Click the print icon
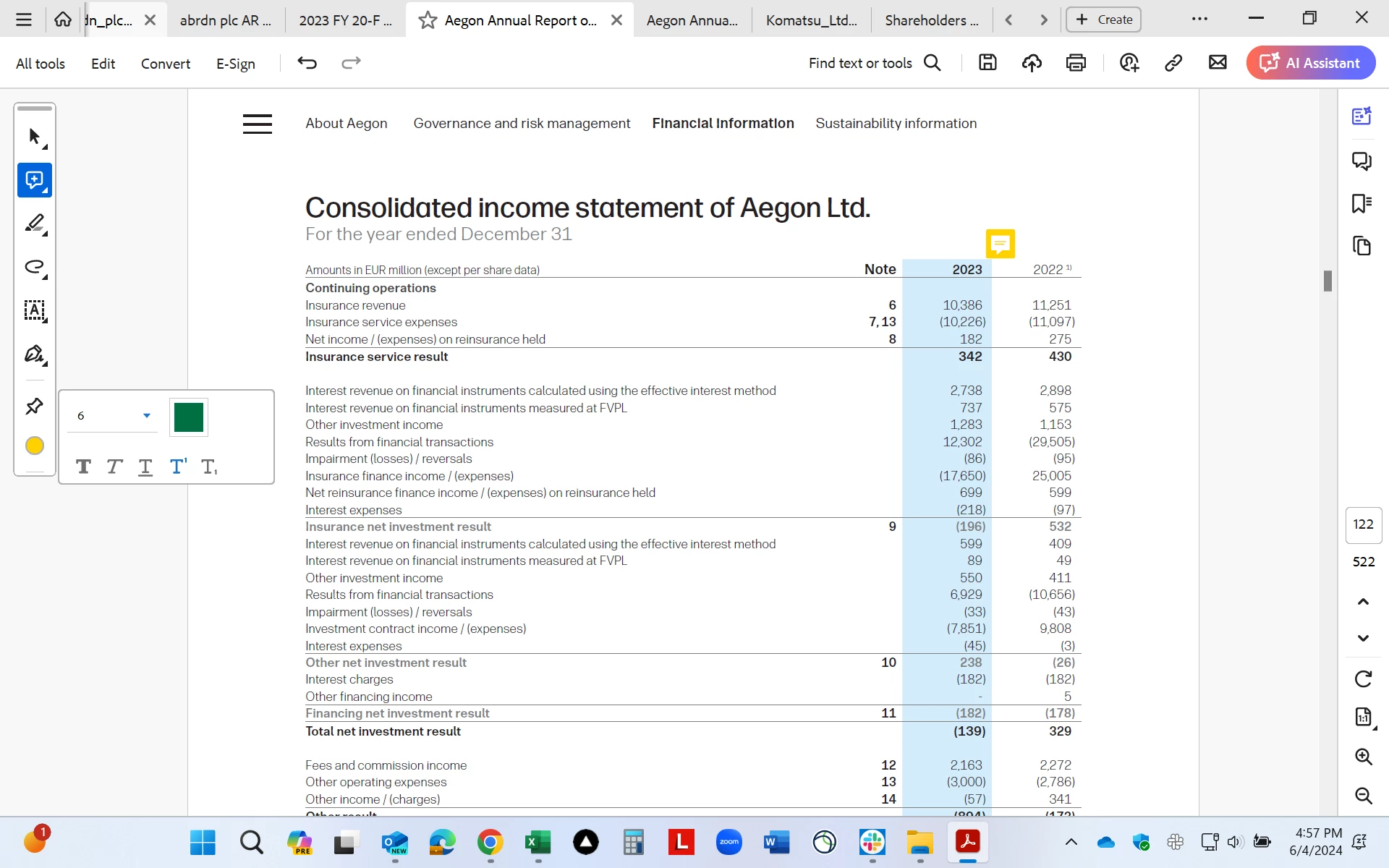Image resolution: width=1389 pixels, height=868 pixels. coord(1076,63)
